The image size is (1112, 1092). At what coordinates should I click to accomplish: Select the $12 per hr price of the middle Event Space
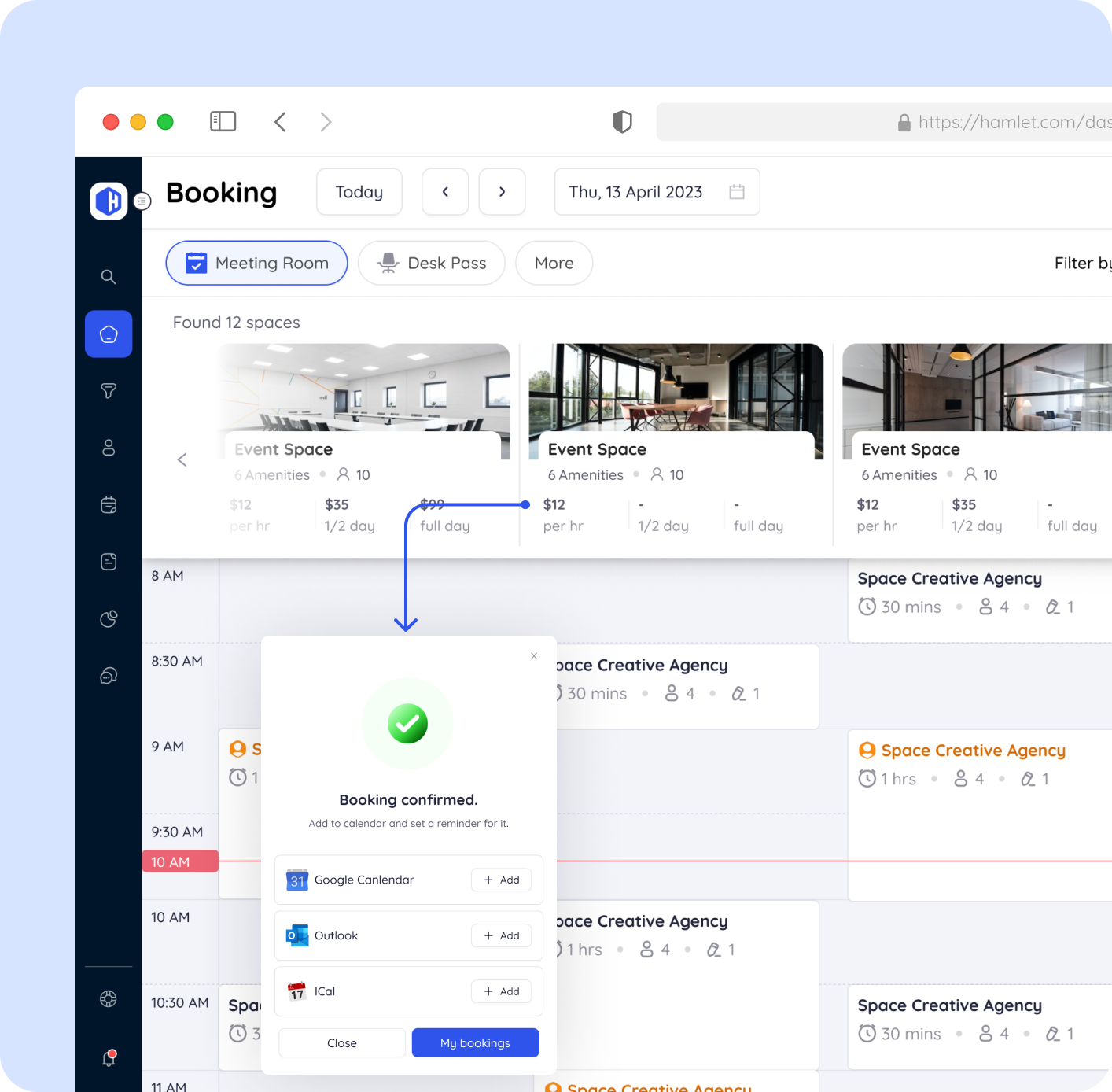[x=563, y=515]
